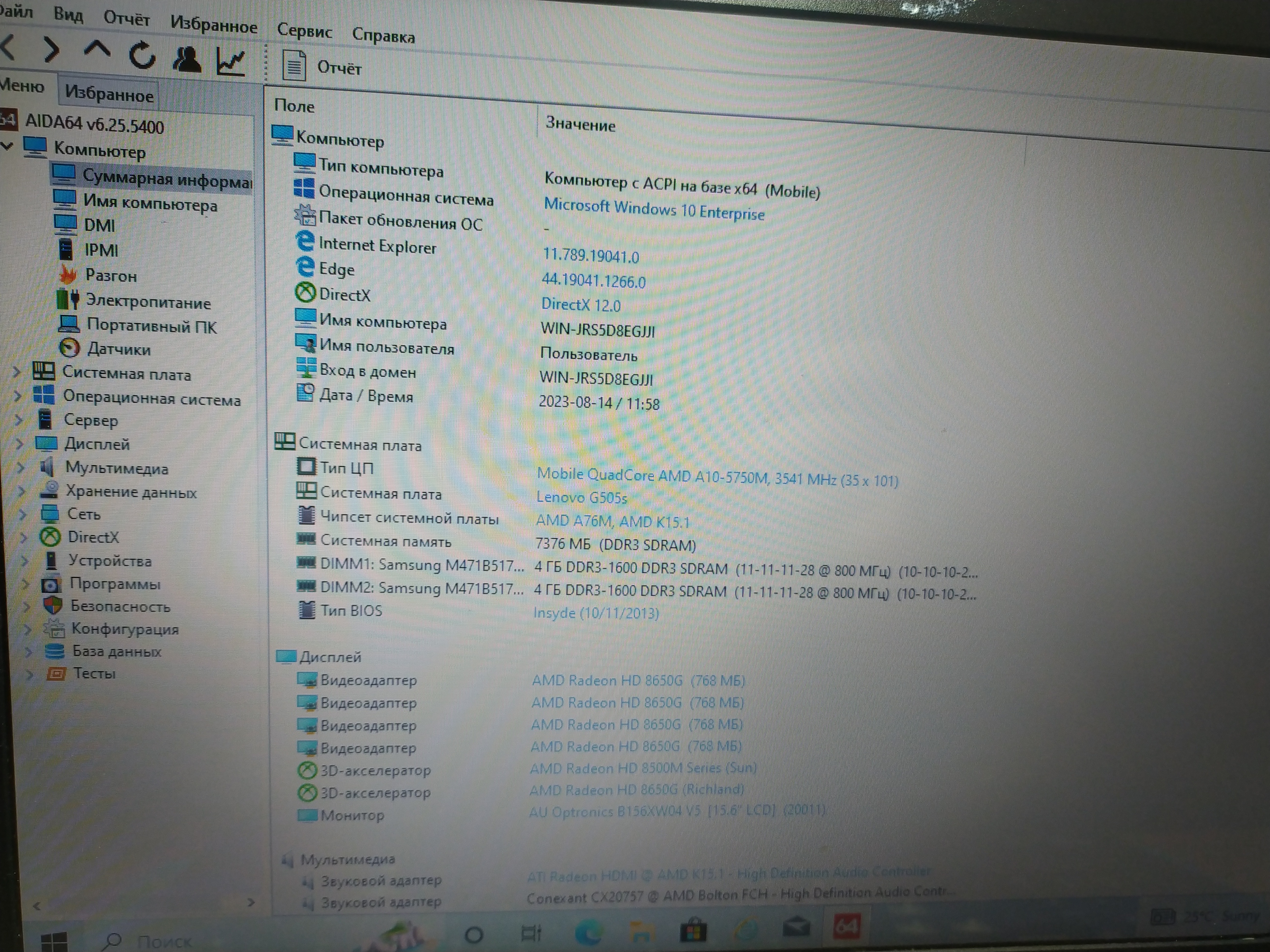Viewport: 1270px width, 952px height.
Task: Open the Сервис menu
Action: tap(304, 30)
